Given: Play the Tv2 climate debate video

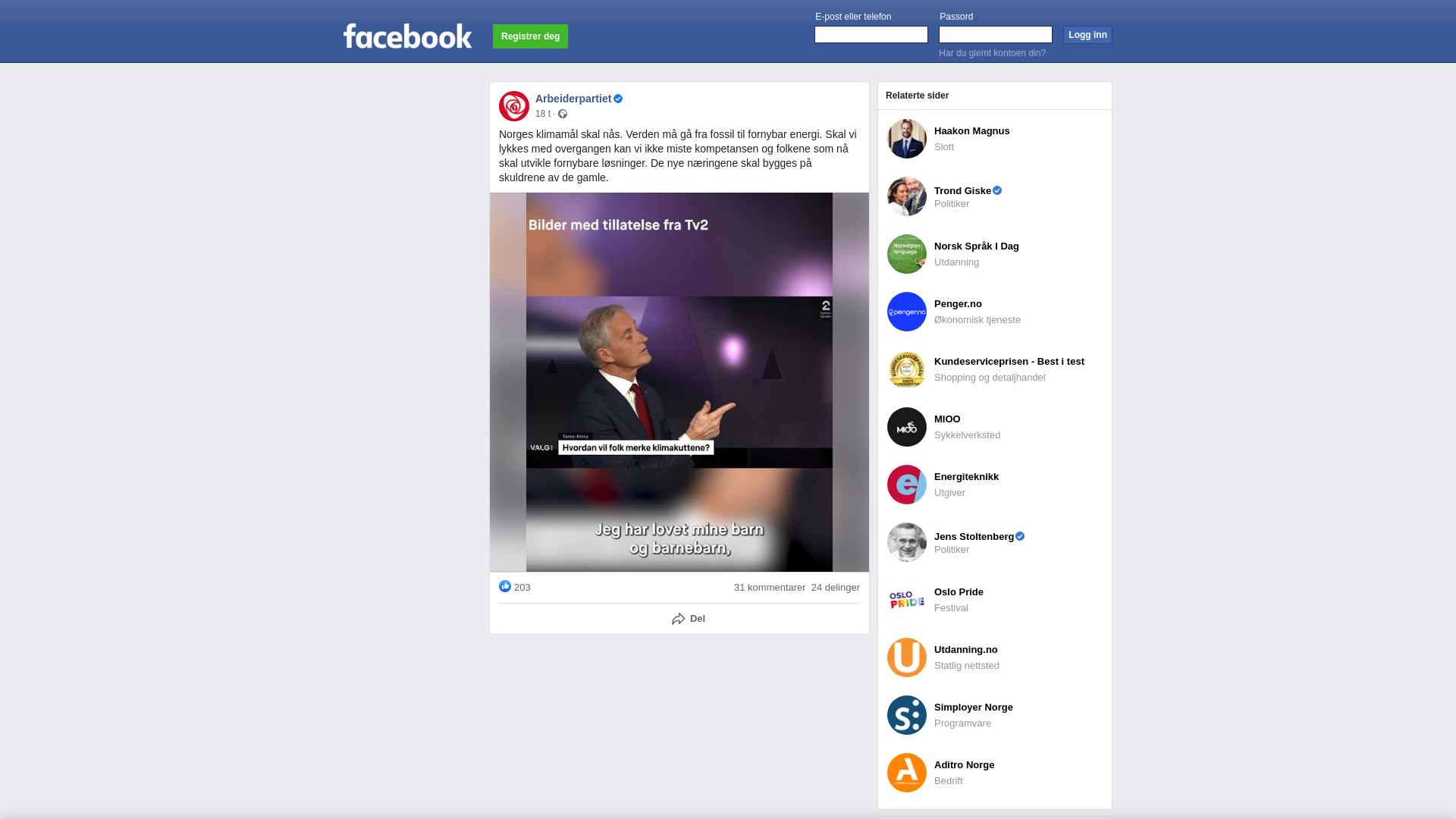Looking at the screenshot, I should pyautogui.click(x=679, y=382).
